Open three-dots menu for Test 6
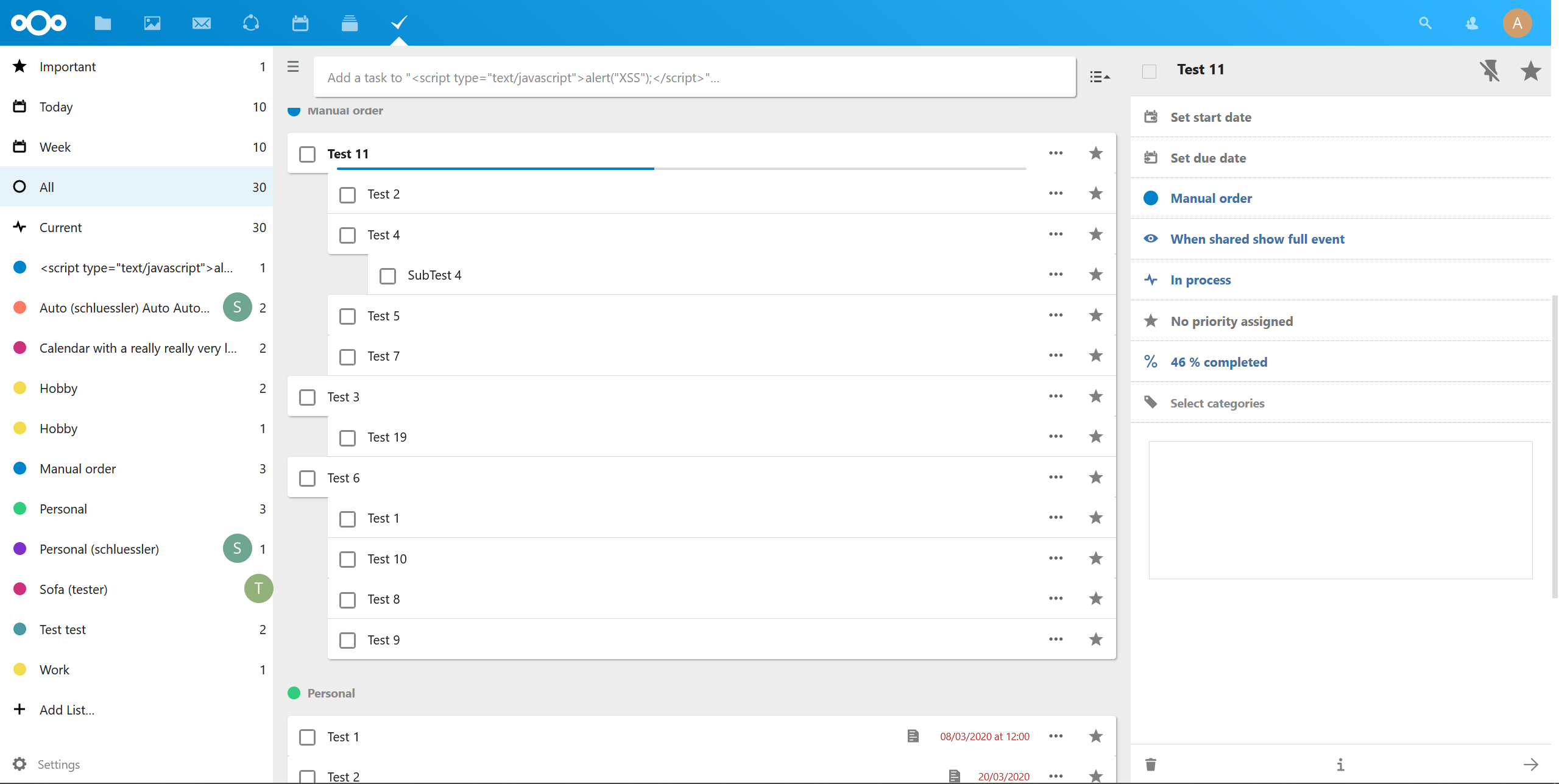This screenshot has height=784, width=1559. (x=1056, y=478)
